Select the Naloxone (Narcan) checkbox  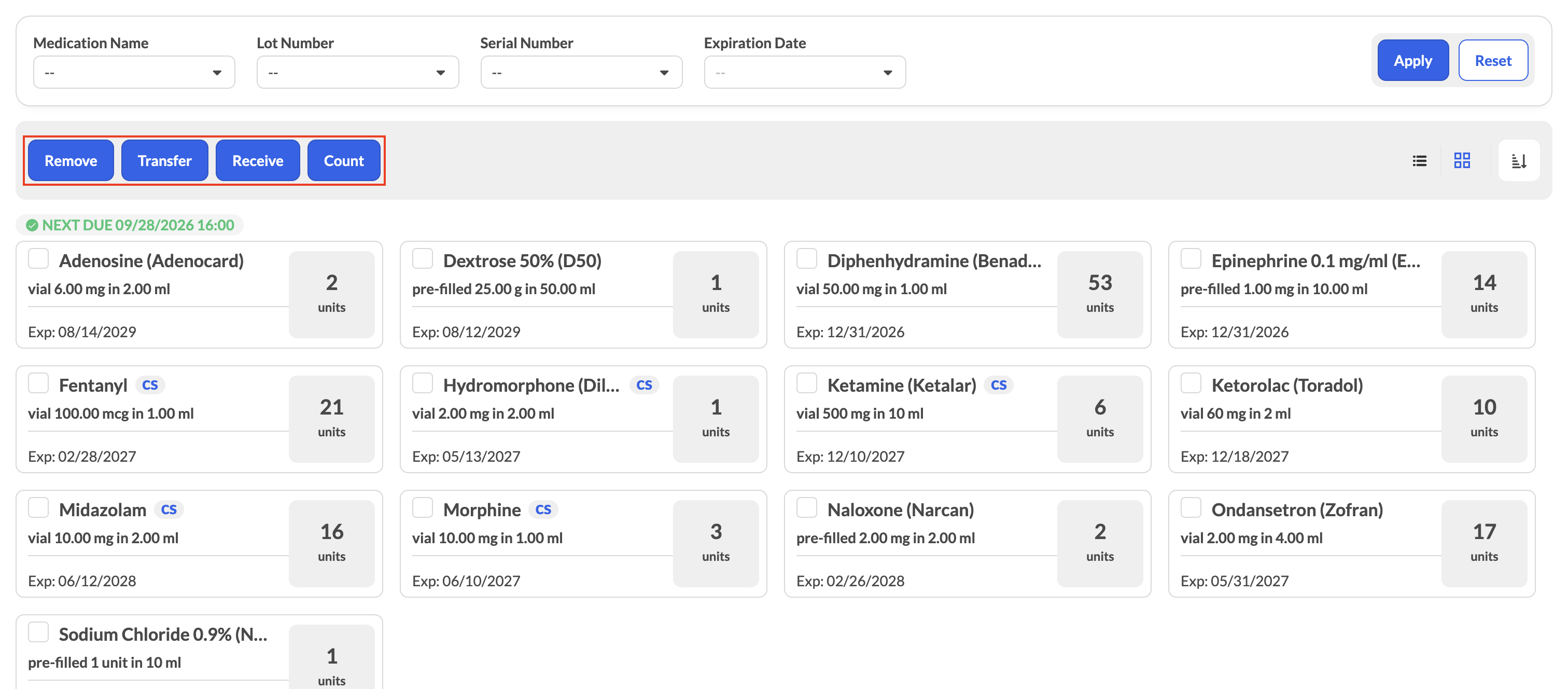click(x=806, y=507)
